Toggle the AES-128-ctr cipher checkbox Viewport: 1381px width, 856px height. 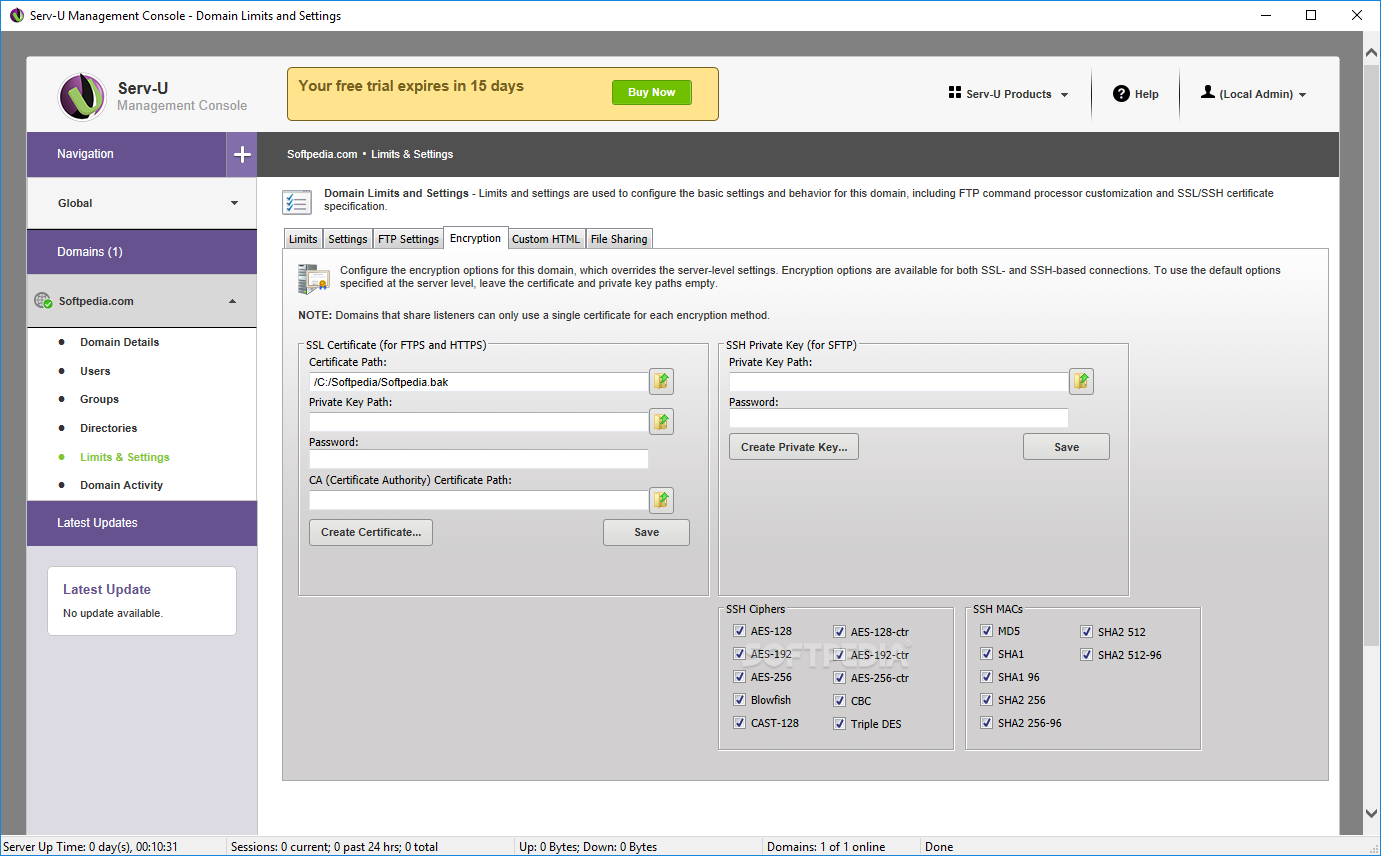pos(839,632)
